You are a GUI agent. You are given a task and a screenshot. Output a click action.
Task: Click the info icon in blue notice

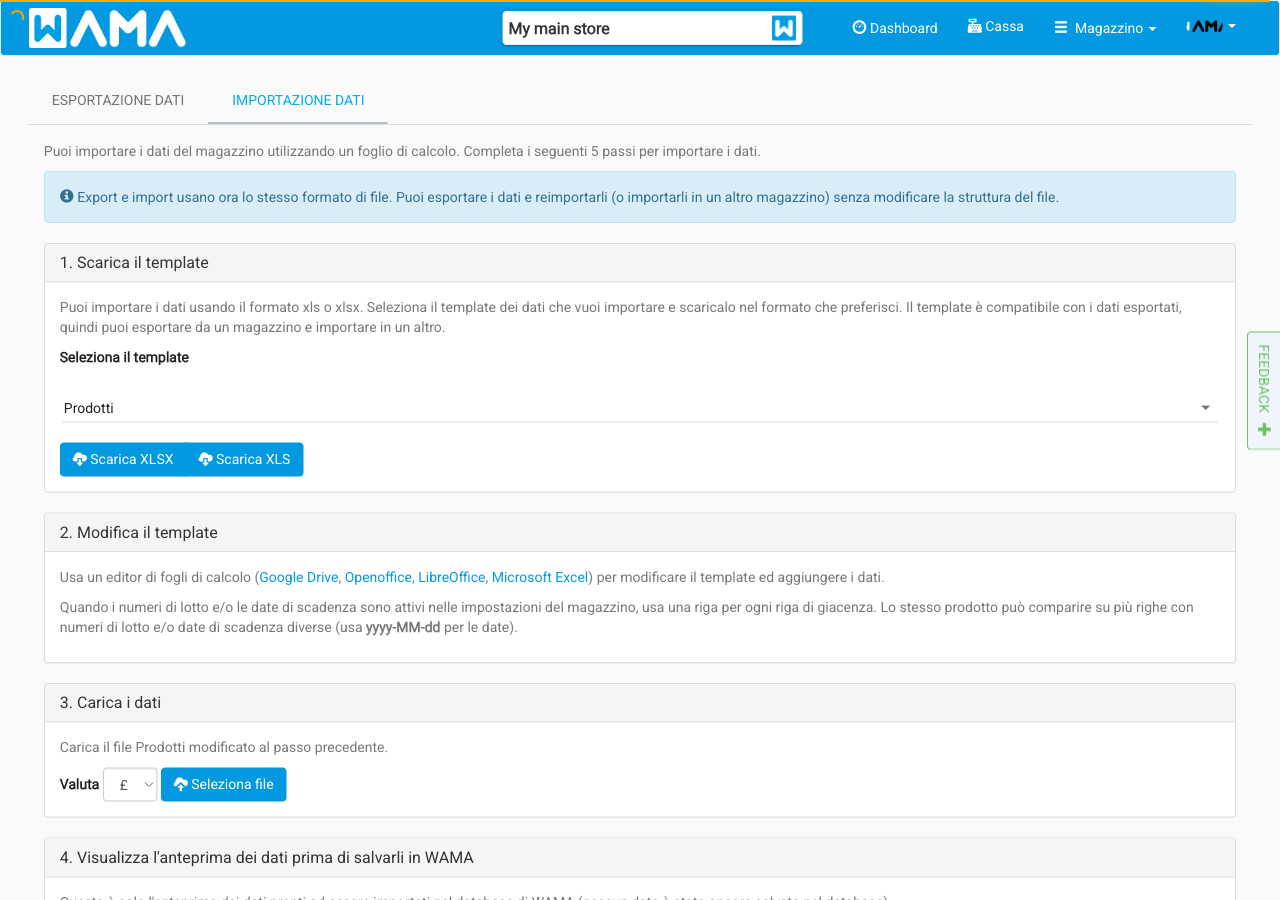pyautogui.click(x=67, y=197)
